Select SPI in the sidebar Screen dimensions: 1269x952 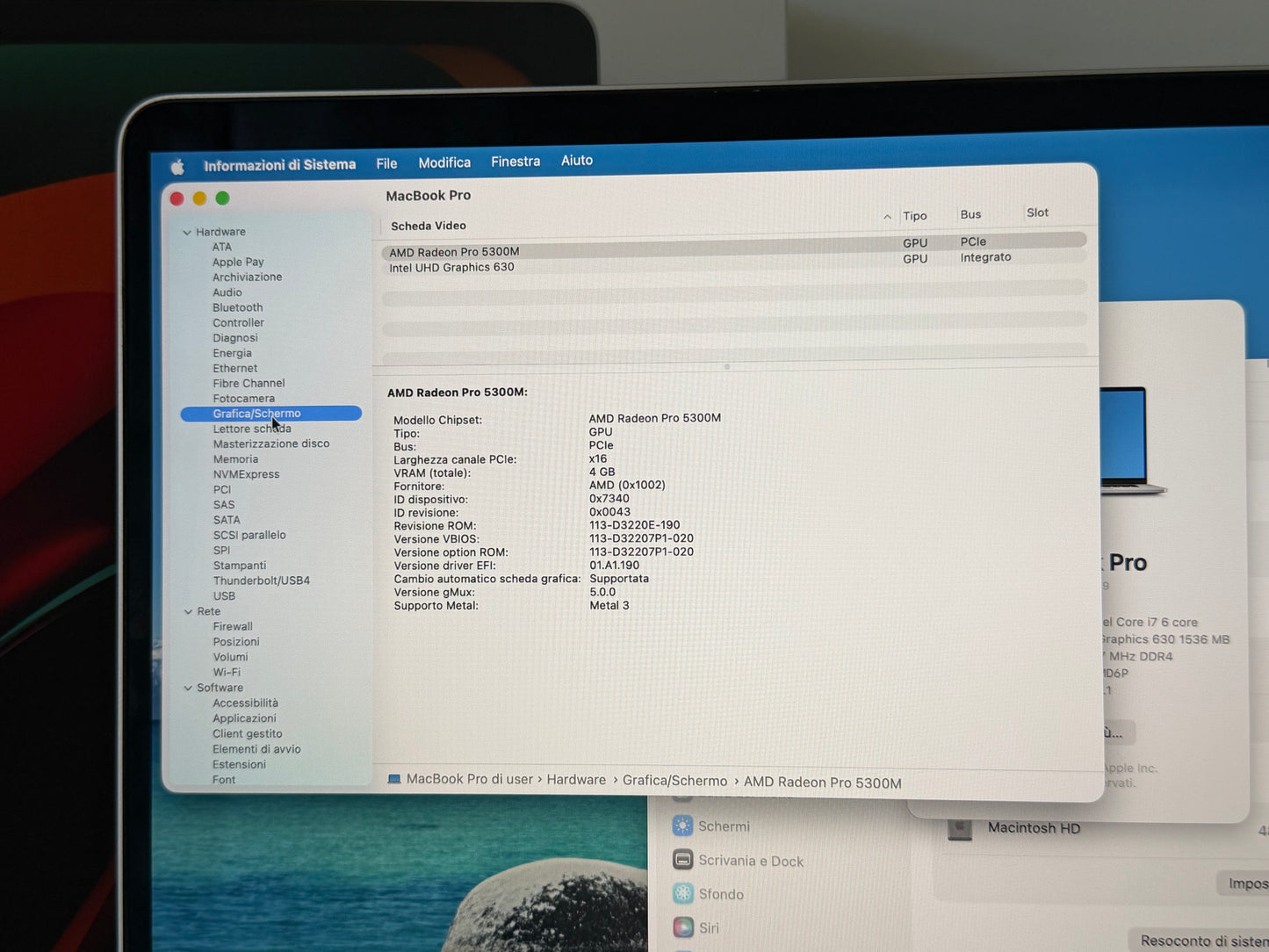coord(222,551)
